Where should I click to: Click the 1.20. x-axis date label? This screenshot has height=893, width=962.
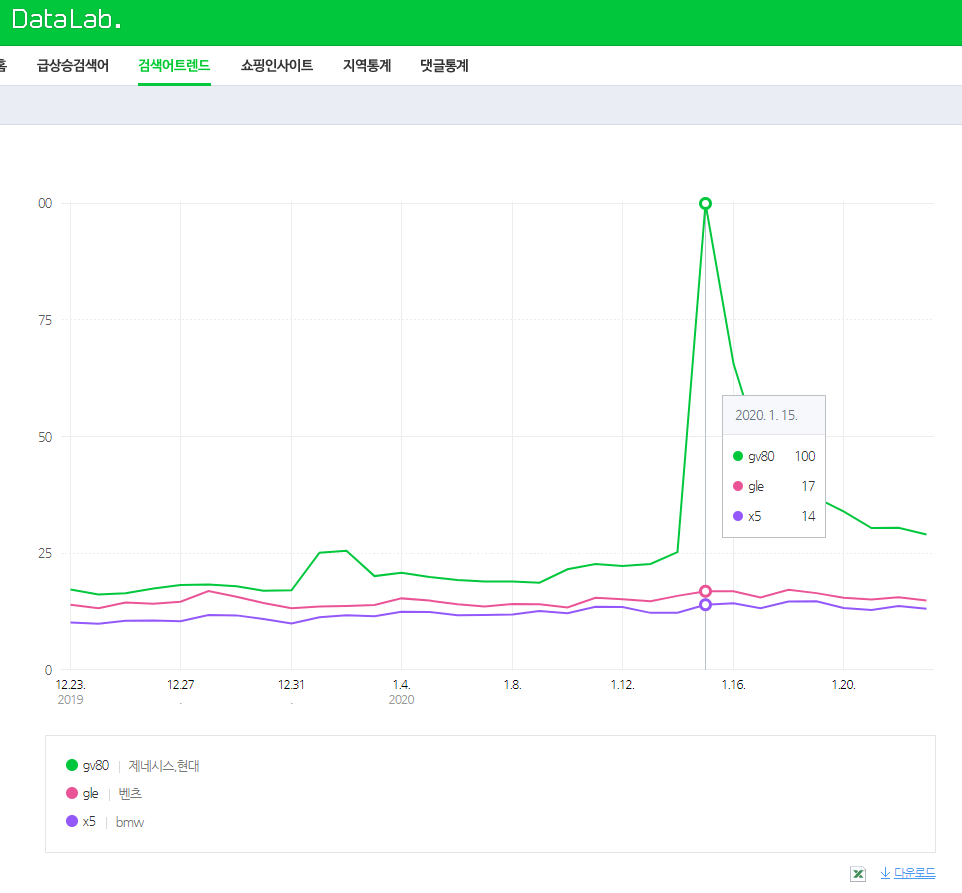click(x=844, y=684)
